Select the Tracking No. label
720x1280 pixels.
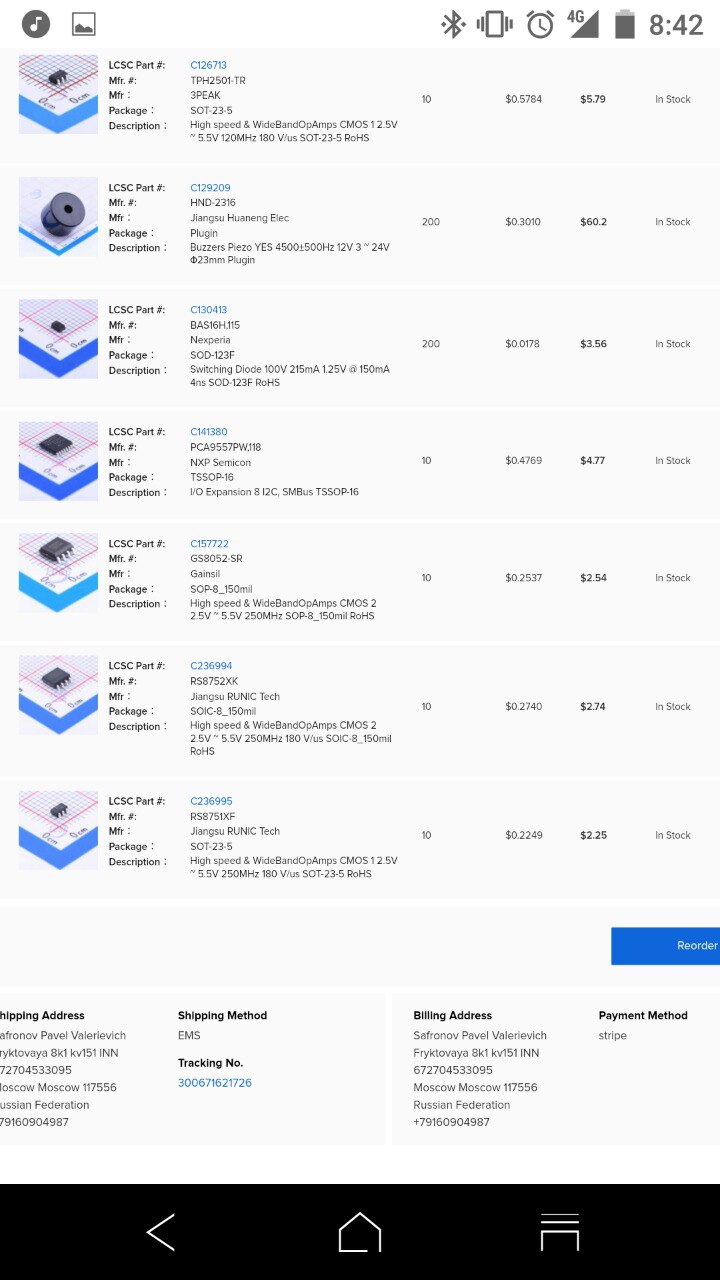click(210, 1063)
